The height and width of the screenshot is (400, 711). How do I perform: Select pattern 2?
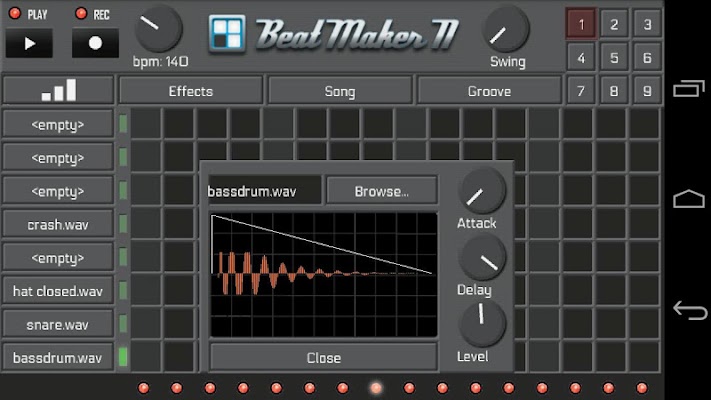614,24
